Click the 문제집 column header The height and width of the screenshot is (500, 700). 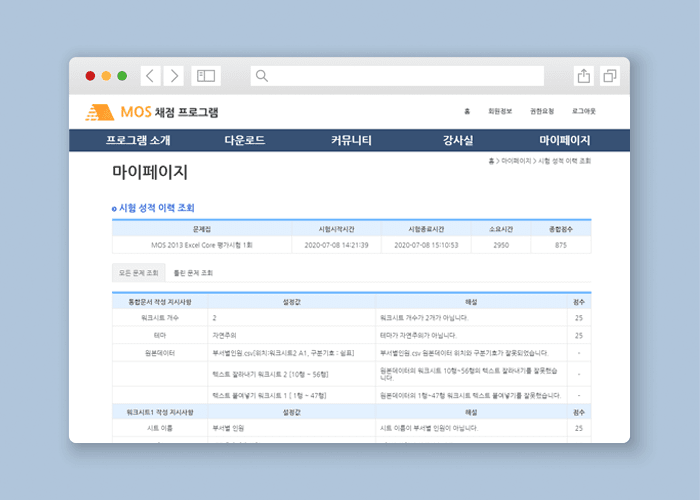(202, 229)
